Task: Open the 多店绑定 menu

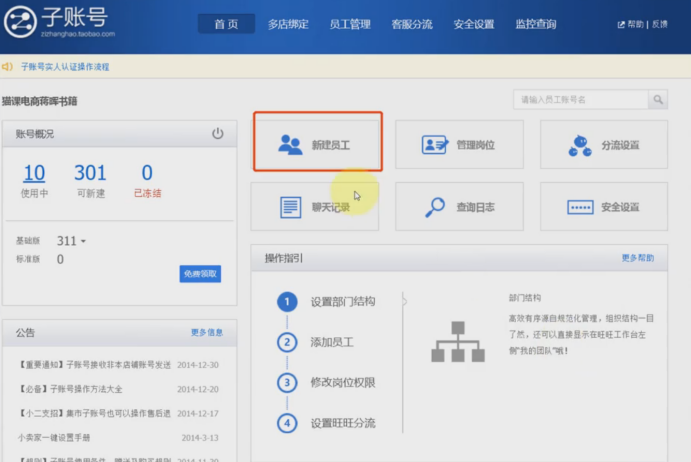Action: [x=288, y=24]
